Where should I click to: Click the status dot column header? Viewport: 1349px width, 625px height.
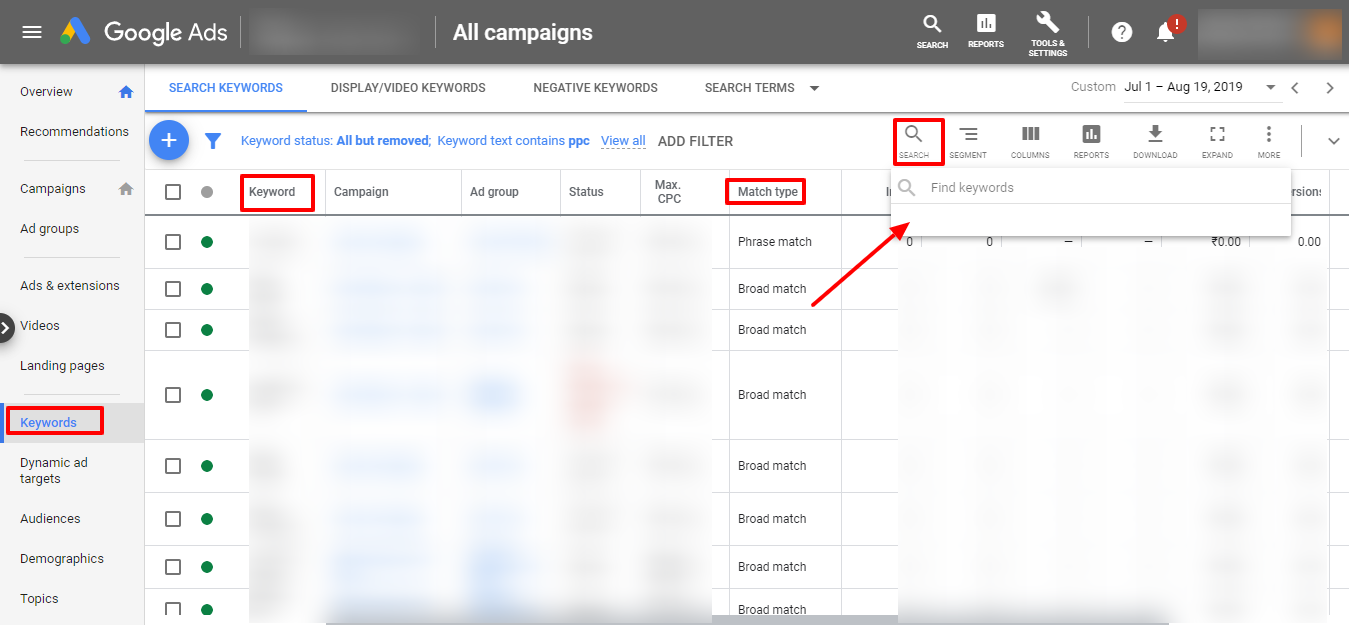(207, 192)
